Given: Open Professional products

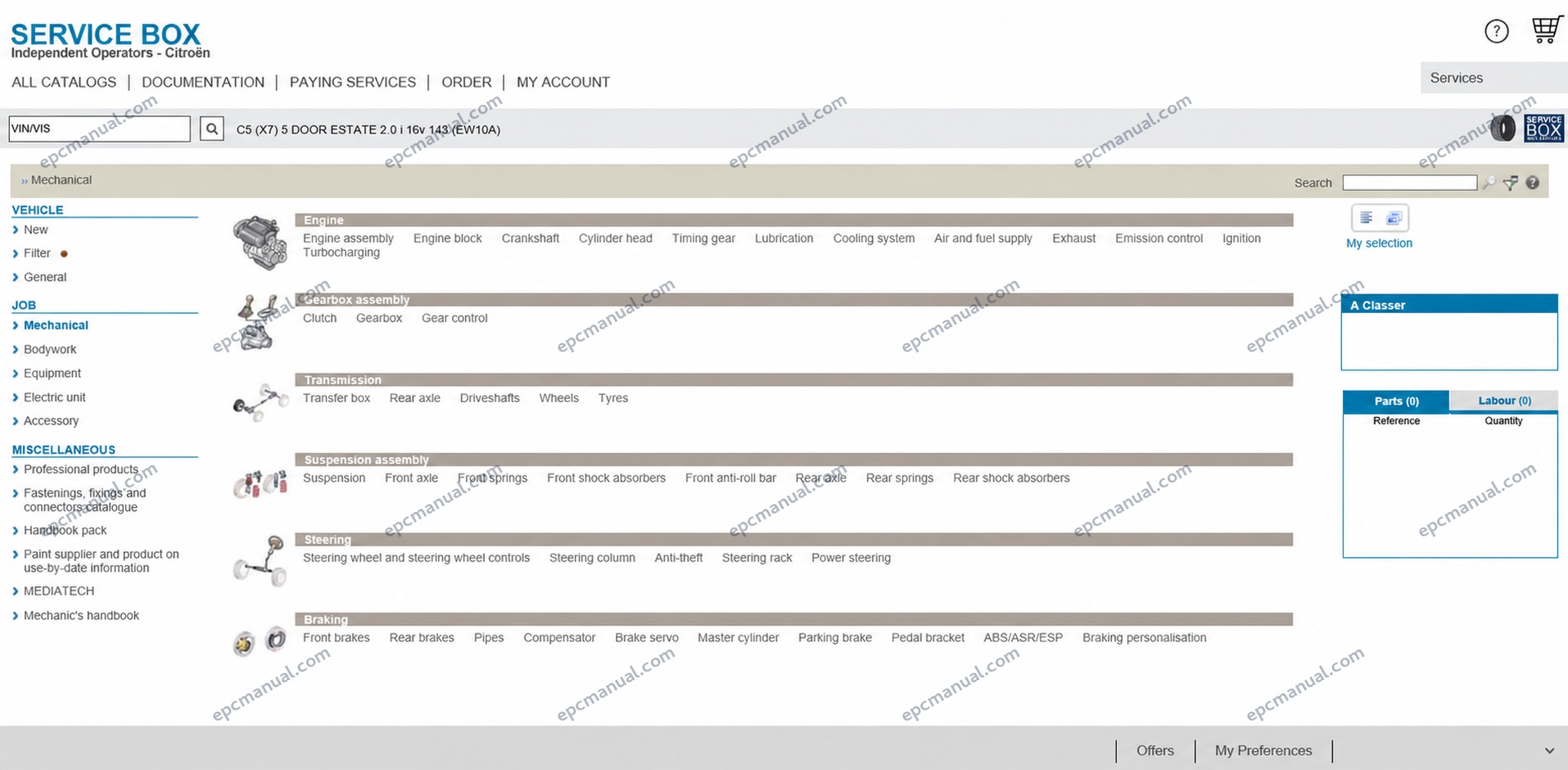Looking at the screenshot, I should pos(81,469).
